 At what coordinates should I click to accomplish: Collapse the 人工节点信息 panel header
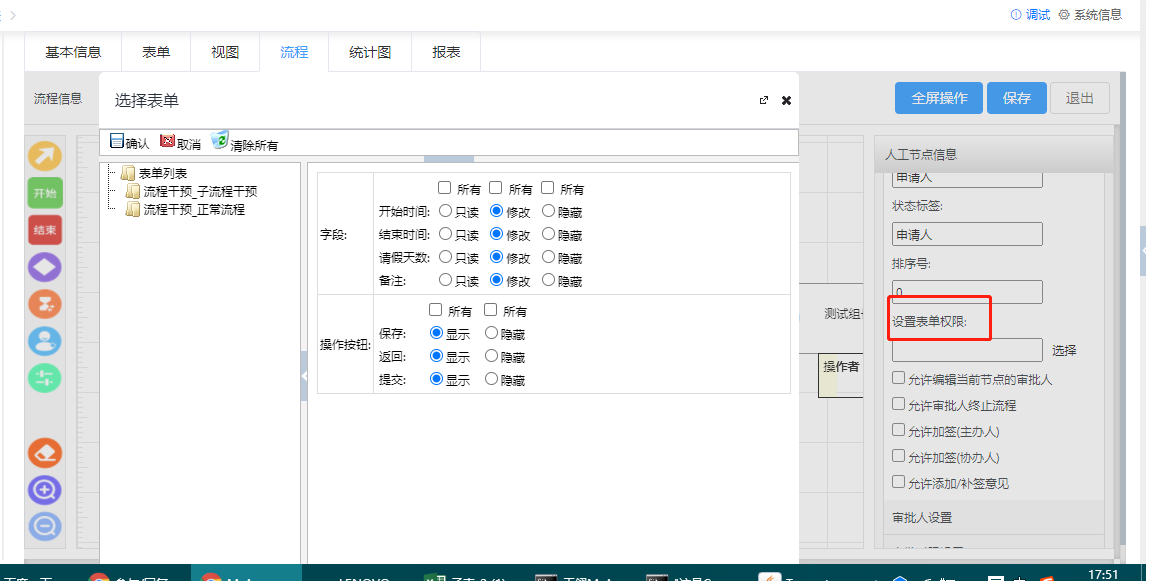(993, 154)
